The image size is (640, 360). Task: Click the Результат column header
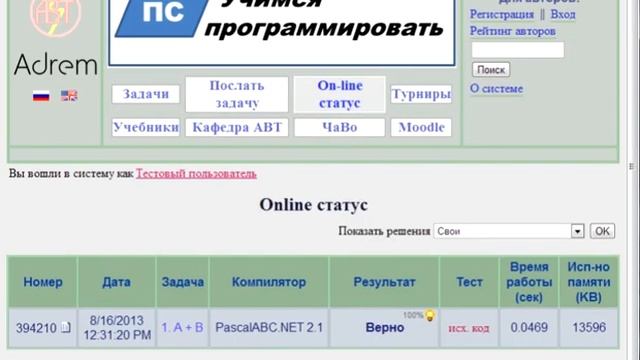pos(384,282)
